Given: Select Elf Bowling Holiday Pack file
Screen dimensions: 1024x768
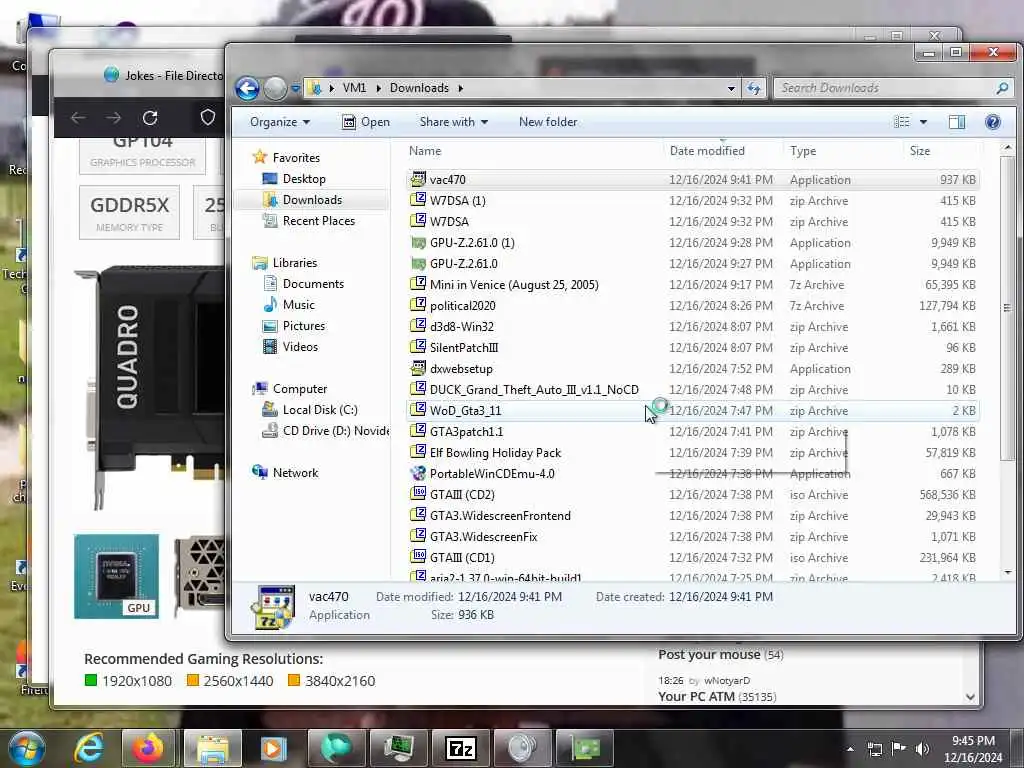Looking at the screenshot, I should tap(495, 453).
